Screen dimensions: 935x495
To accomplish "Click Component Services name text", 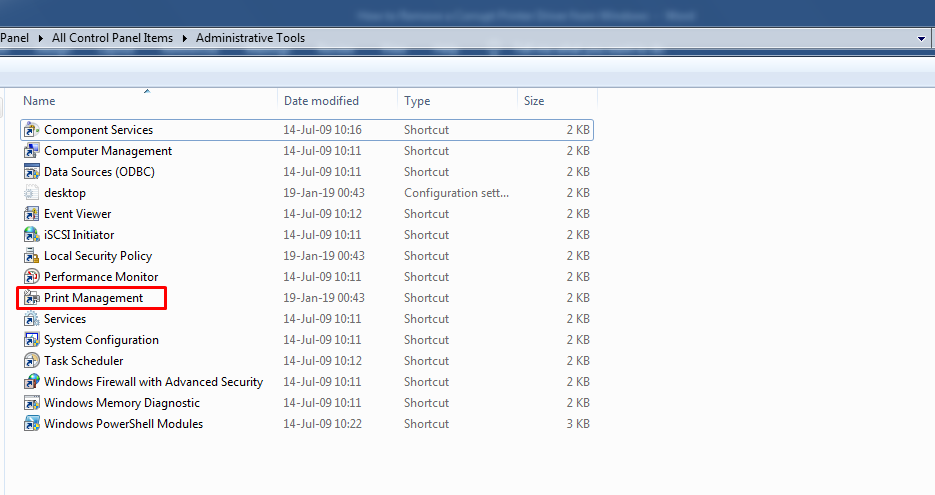I will [98, 129].
